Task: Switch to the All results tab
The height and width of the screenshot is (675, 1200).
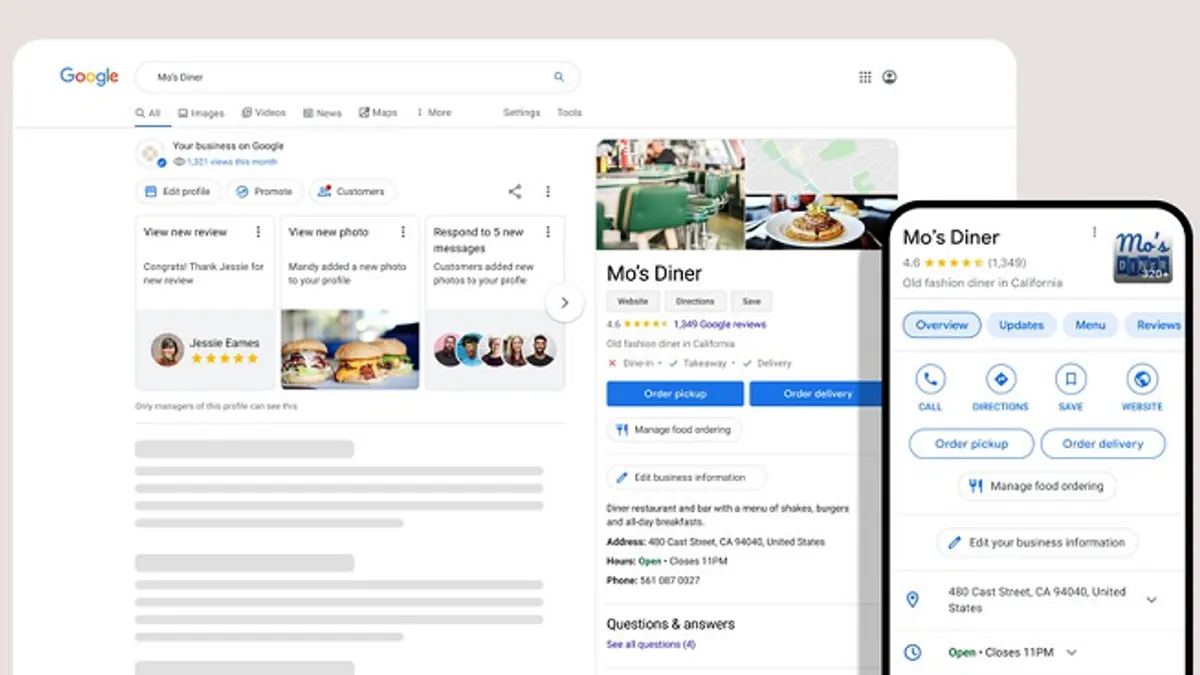Action: pyautogui.click(x=148, y=113)
